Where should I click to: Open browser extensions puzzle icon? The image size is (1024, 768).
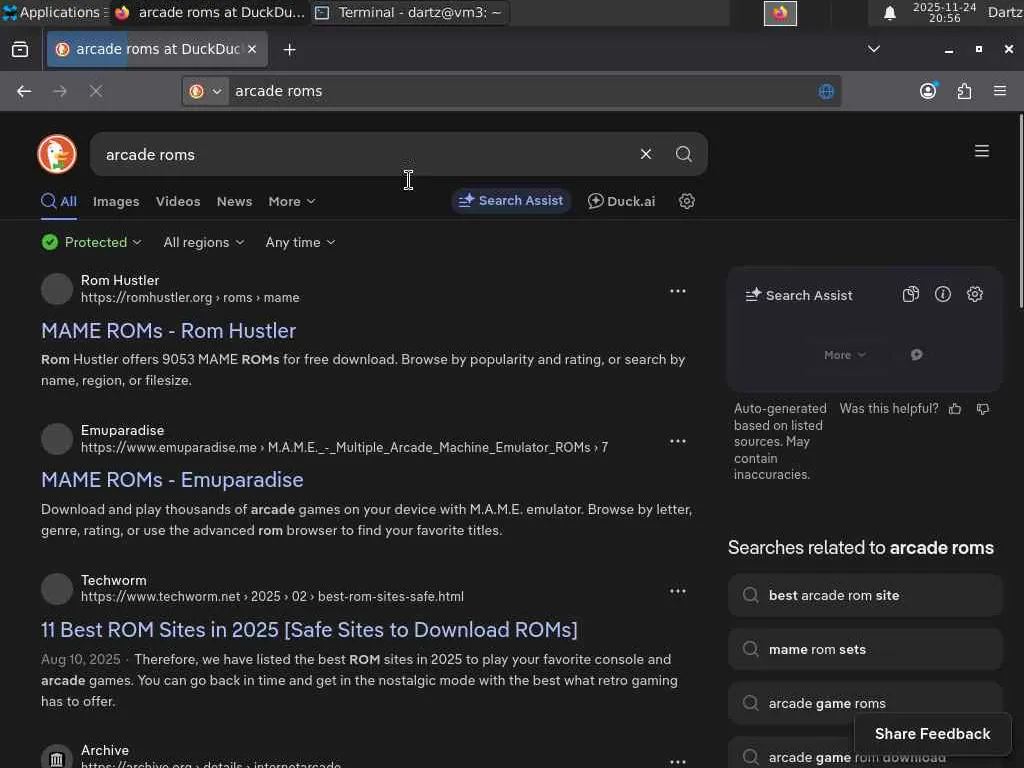(x=964, y=91)
